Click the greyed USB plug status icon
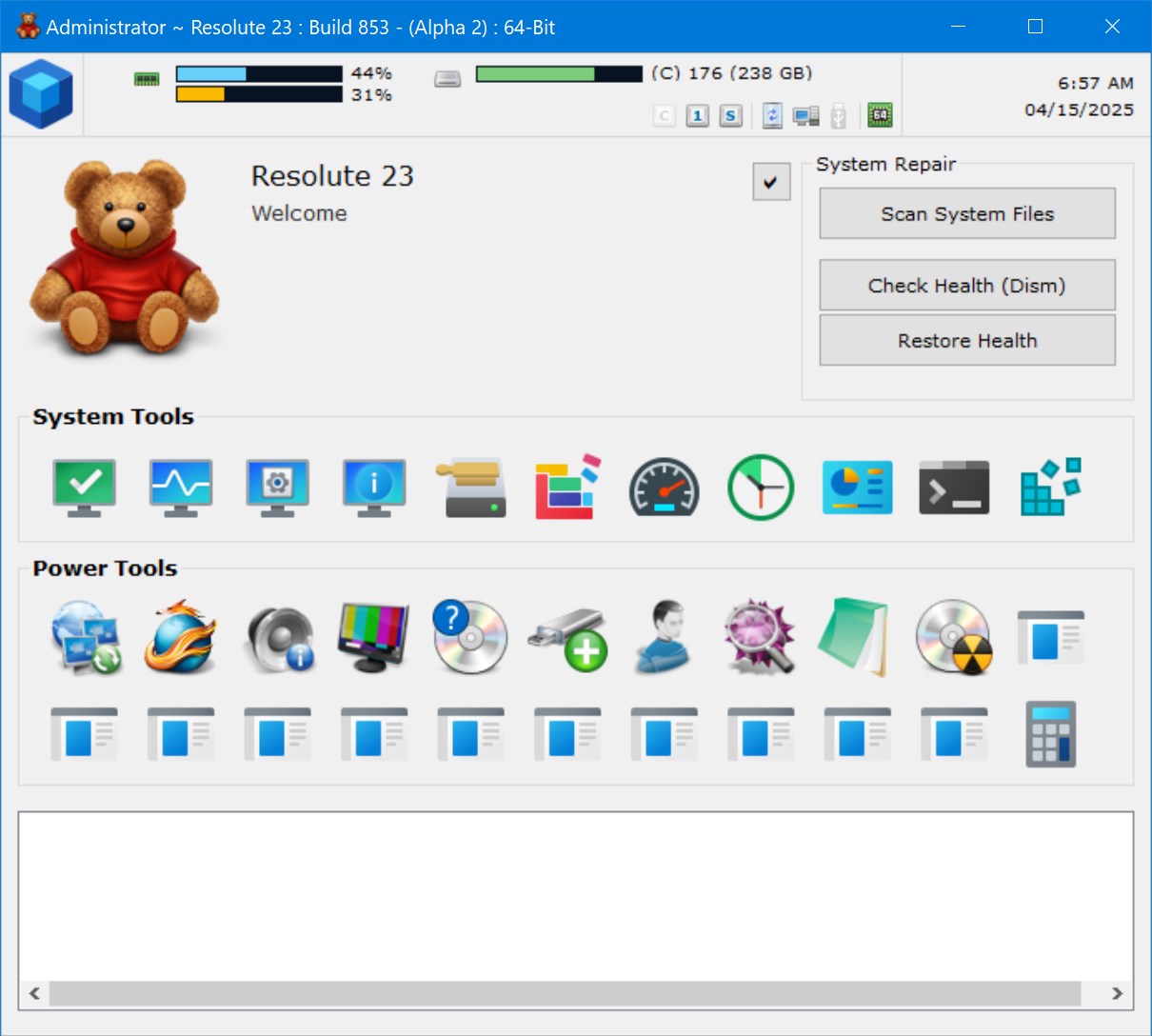Viewport: 1152px width, 1036px height. click(838, 116)
